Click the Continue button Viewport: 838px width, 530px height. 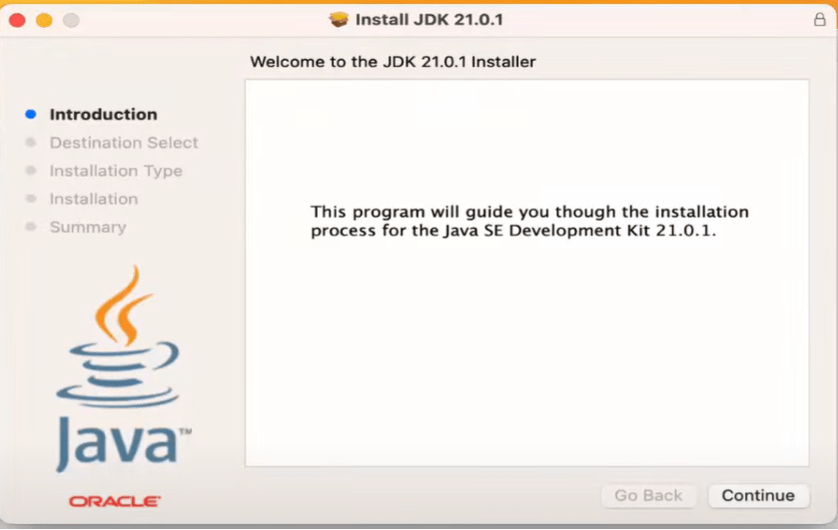pyautogui.click(x=758, y=496)
